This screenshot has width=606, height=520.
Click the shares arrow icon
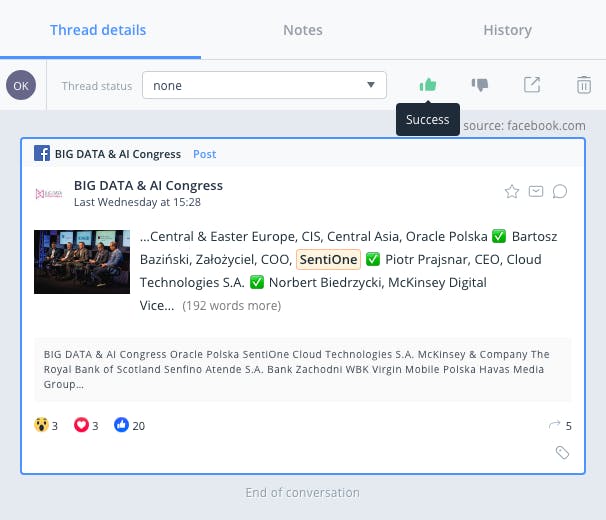(x=555, y=425)
